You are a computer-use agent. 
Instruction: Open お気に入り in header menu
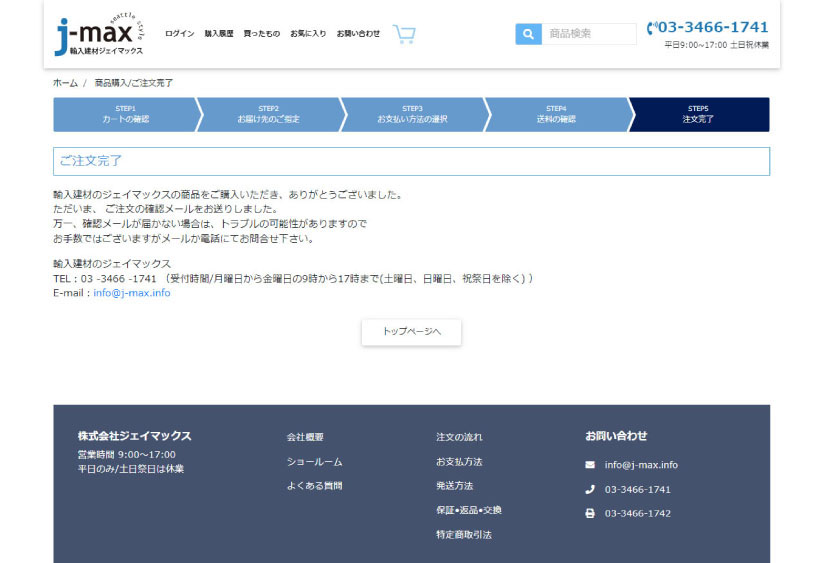308,34
